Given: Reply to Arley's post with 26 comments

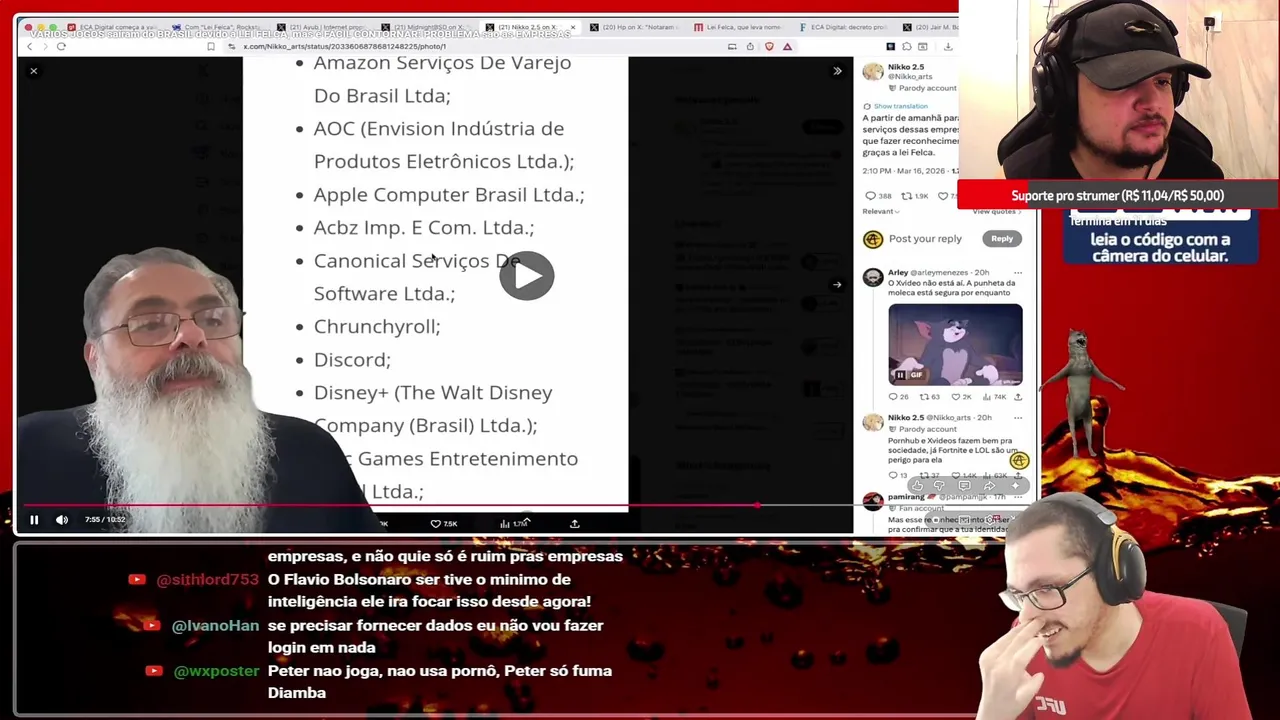Looking at the screenshot, I should (899, 397).
